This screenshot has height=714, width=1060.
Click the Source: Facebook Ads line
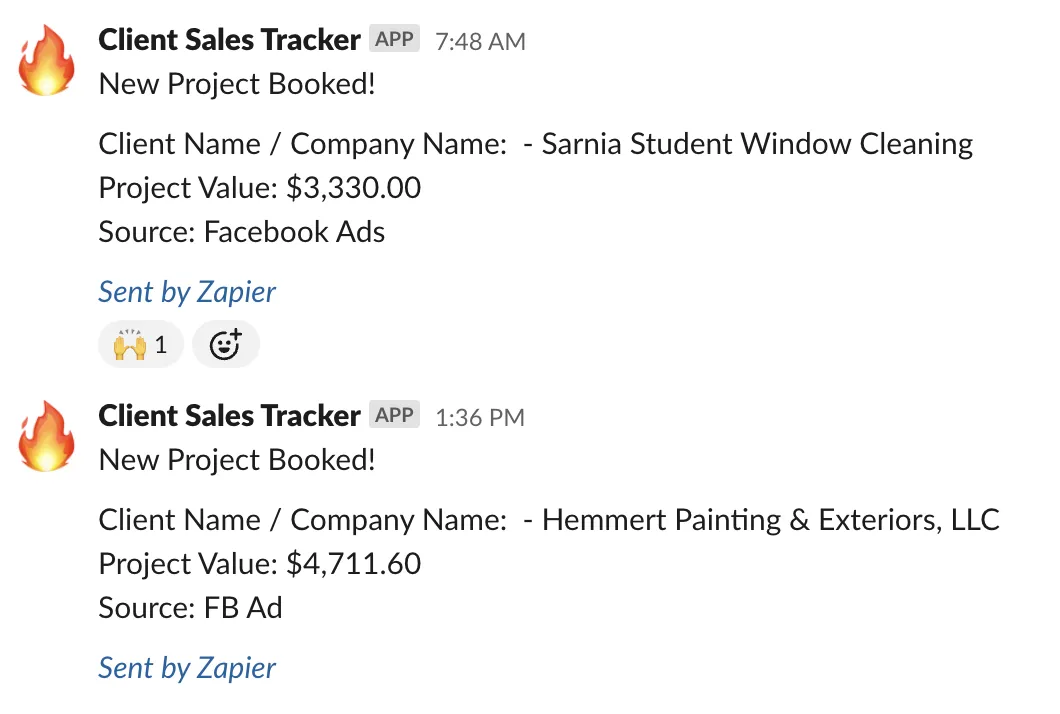click(x=241, y=232)
